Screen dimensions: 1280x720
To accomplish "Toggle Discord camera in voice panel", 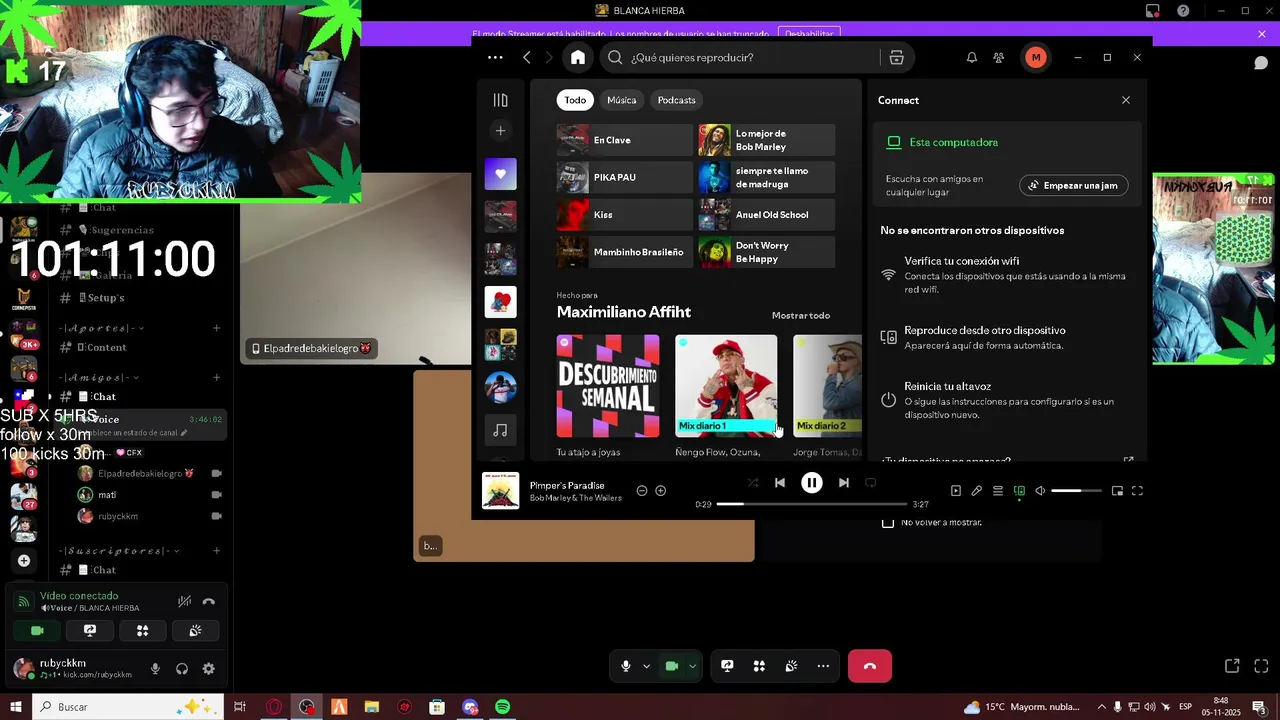I will [x=38, y=631].
